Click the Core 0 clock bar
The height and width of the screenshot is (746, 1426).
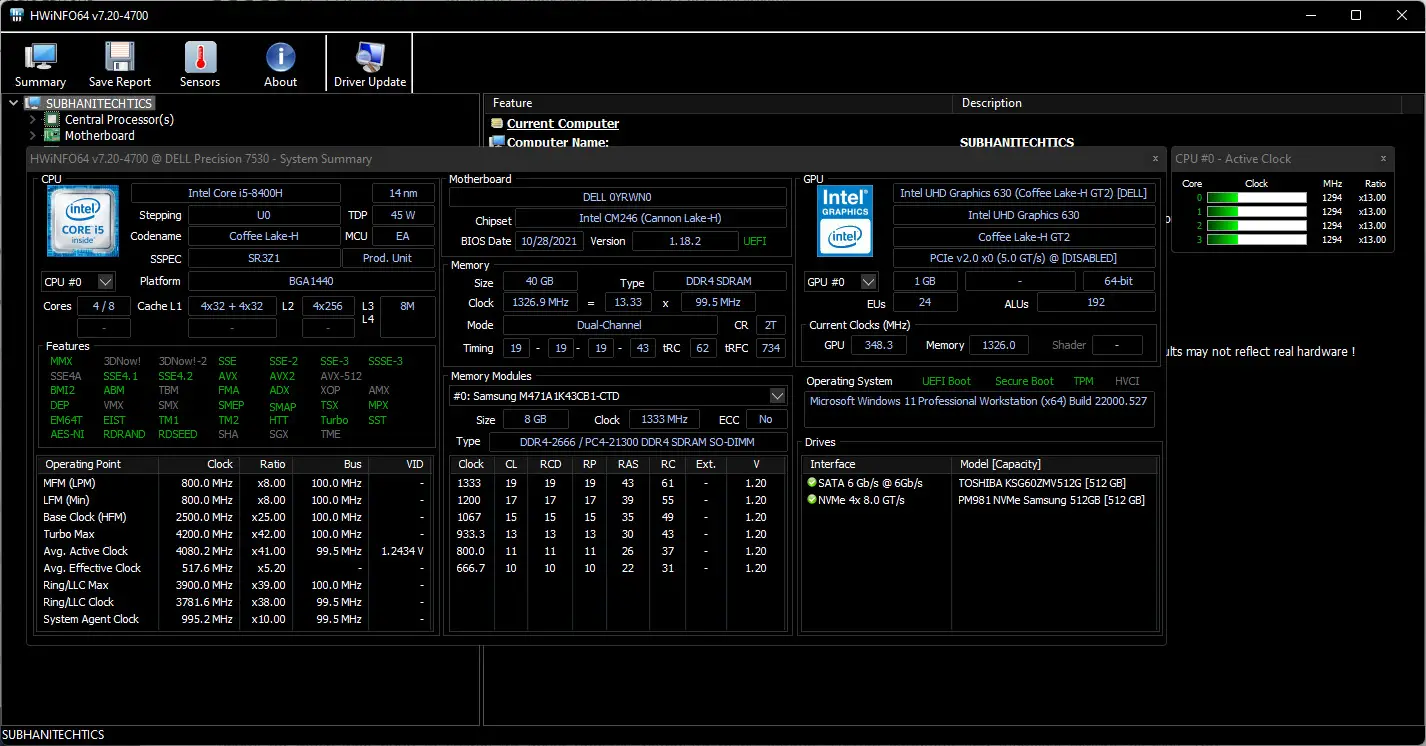(1256, 198)
